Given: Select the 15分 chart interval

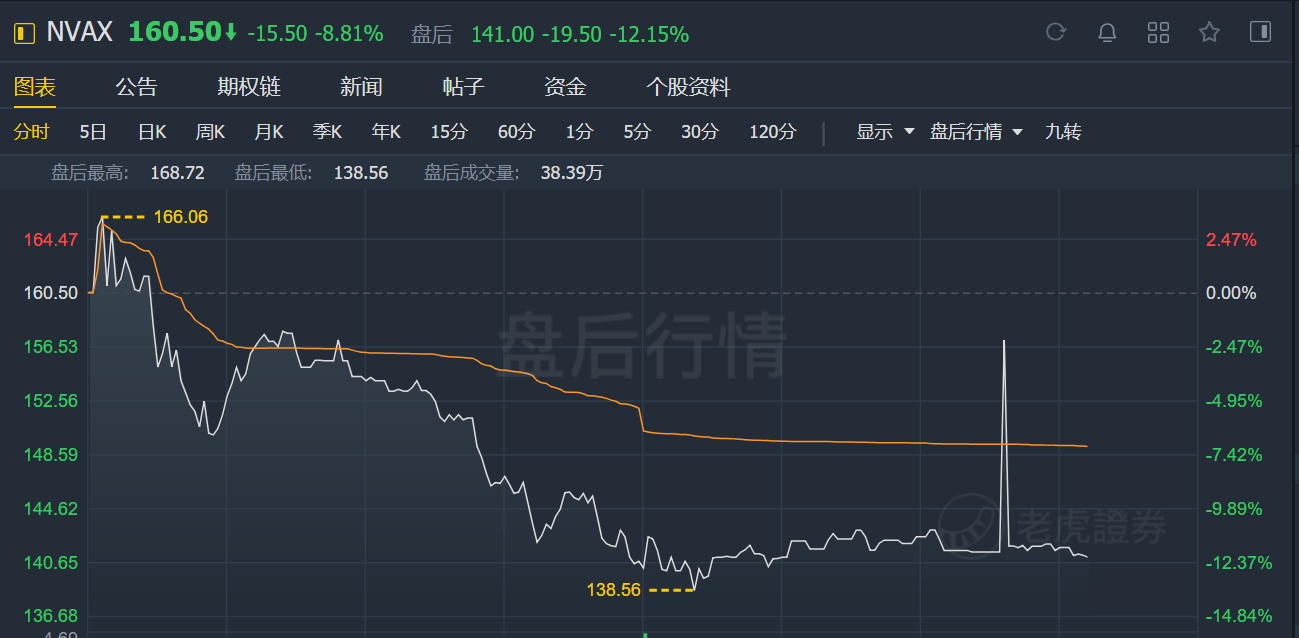Looking at the screenshot, I should (449, 132).
